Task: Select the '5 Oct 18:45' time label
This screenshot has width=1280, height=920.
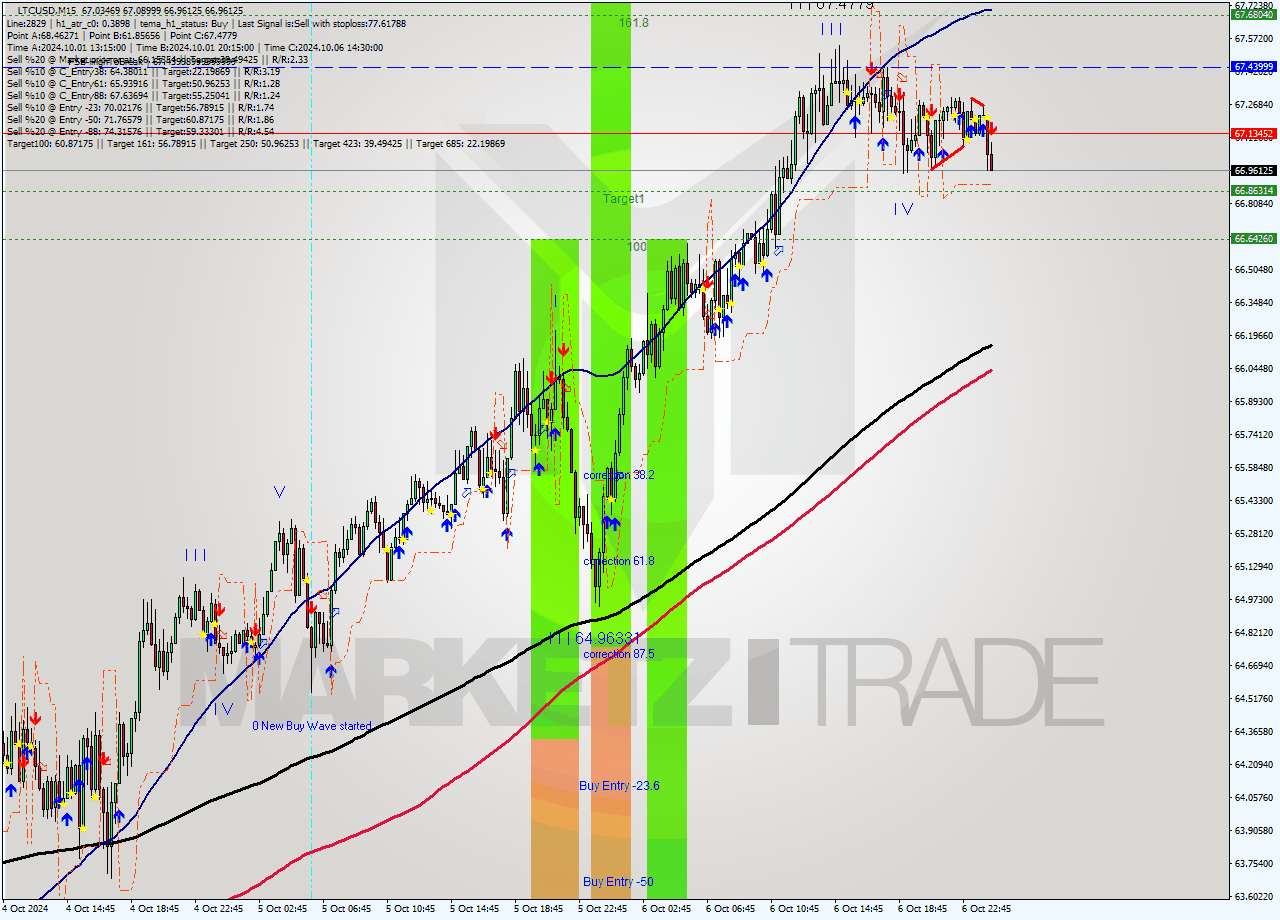Action: click(x=539, y=909)
